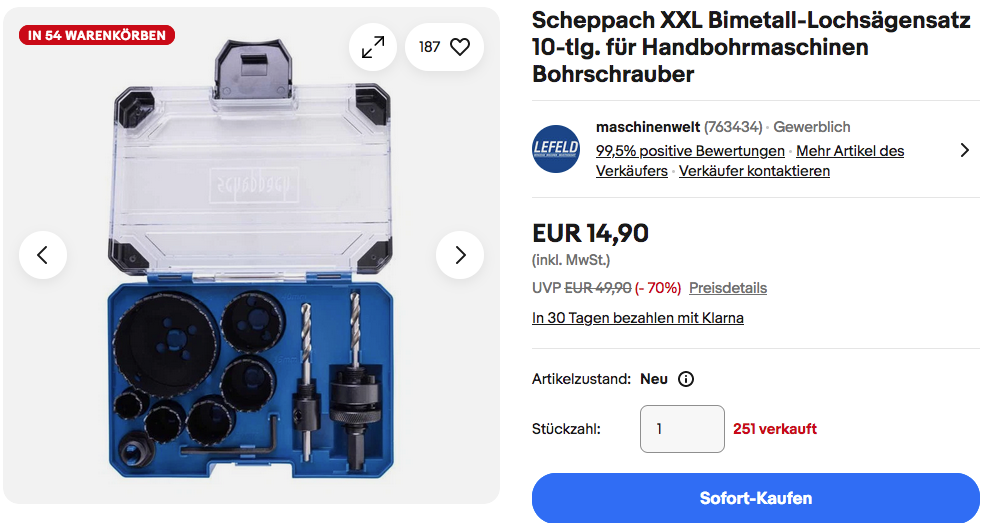Open 99,5% positive Bewertungen link

[690, 151]
